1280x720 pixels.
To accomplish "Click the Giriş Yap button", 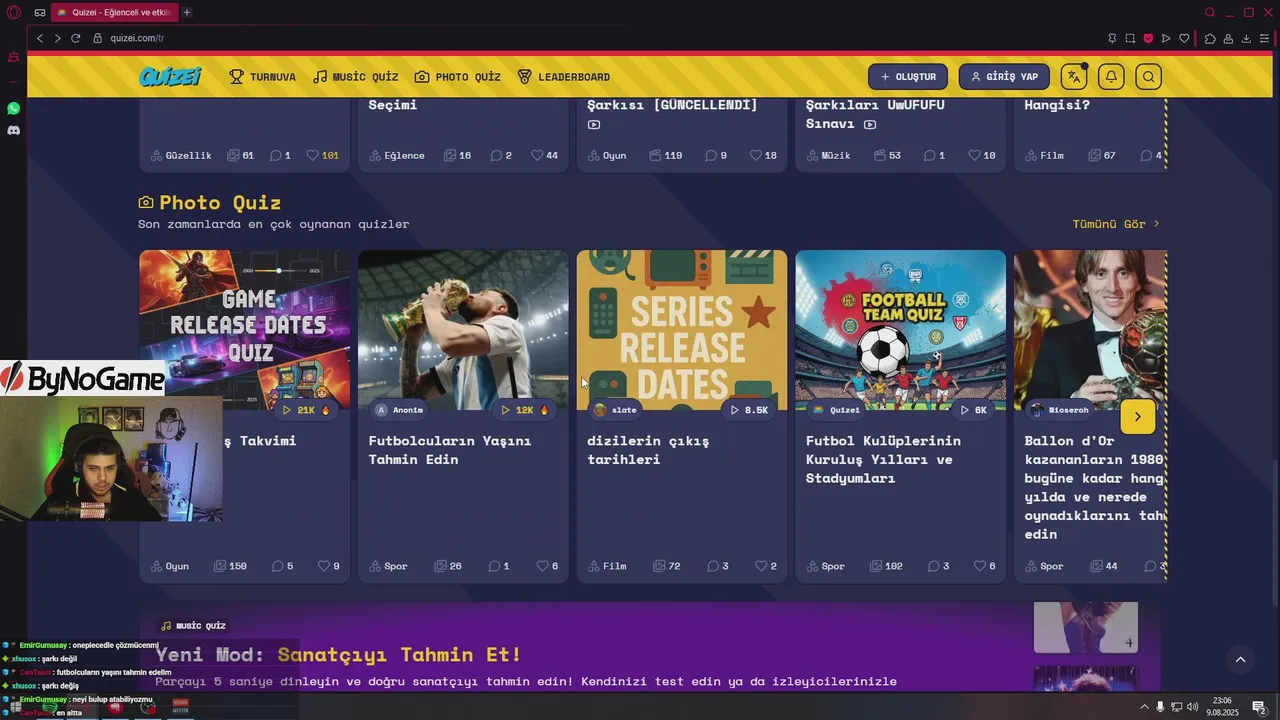I will coord(1004,77).
